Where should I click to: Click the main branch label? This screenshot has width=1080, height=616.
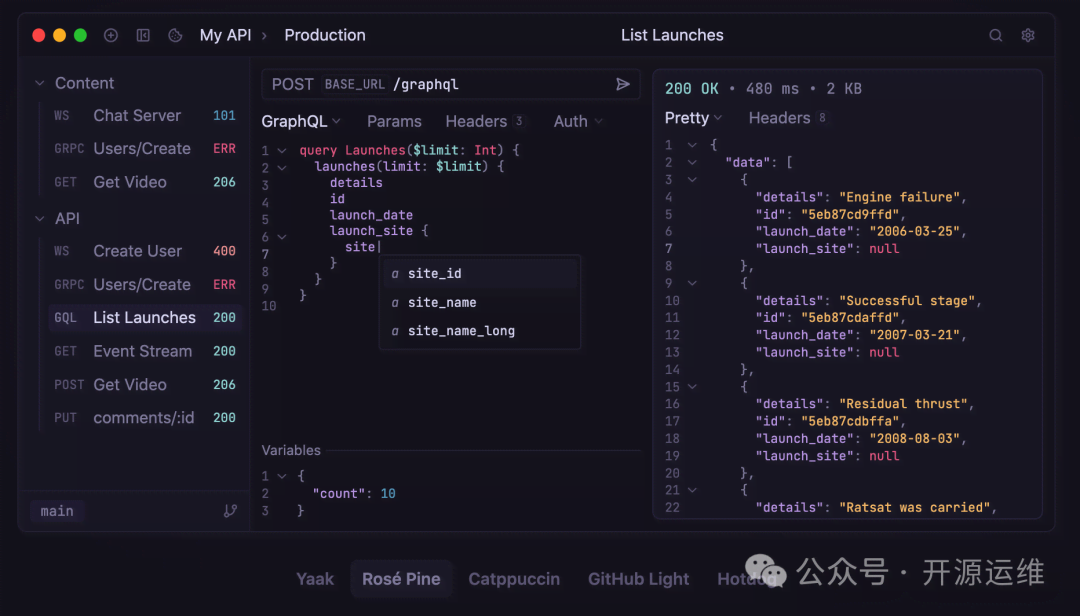[x=57, y=511]
